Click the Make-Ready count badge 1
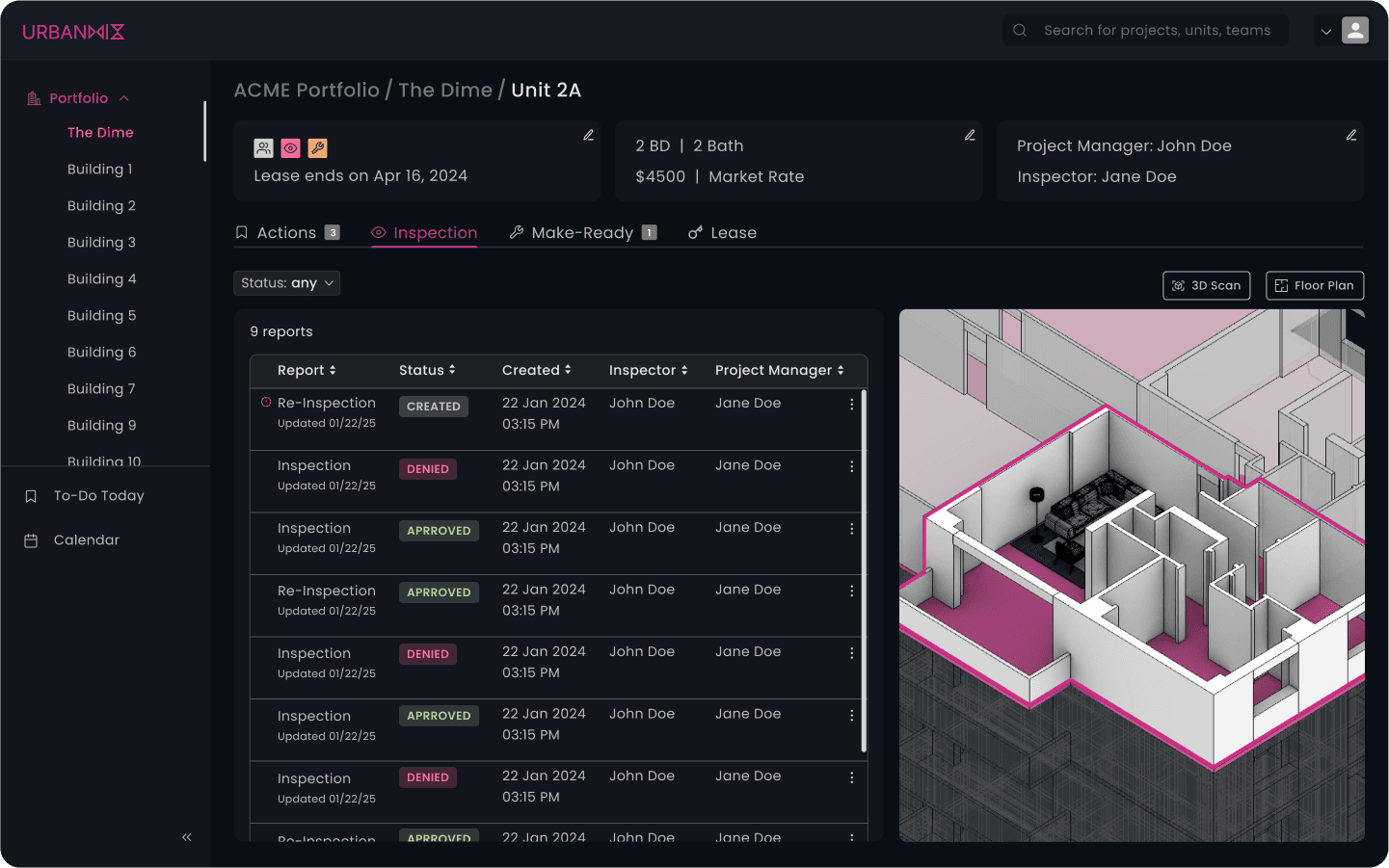Image resolution: width=1389 pixels, height=868 pixels. pyautogui.click(x=650, y=233)
